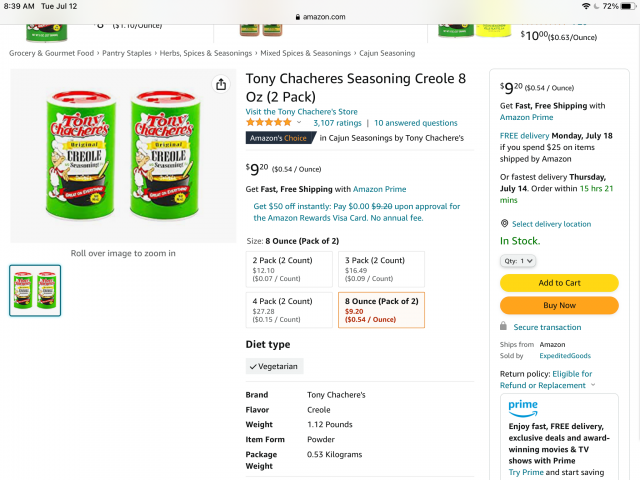The height and width of the screenshot is (480, 640).
Task: Click the Add to Cart button
Action: [x=559, y=283]
